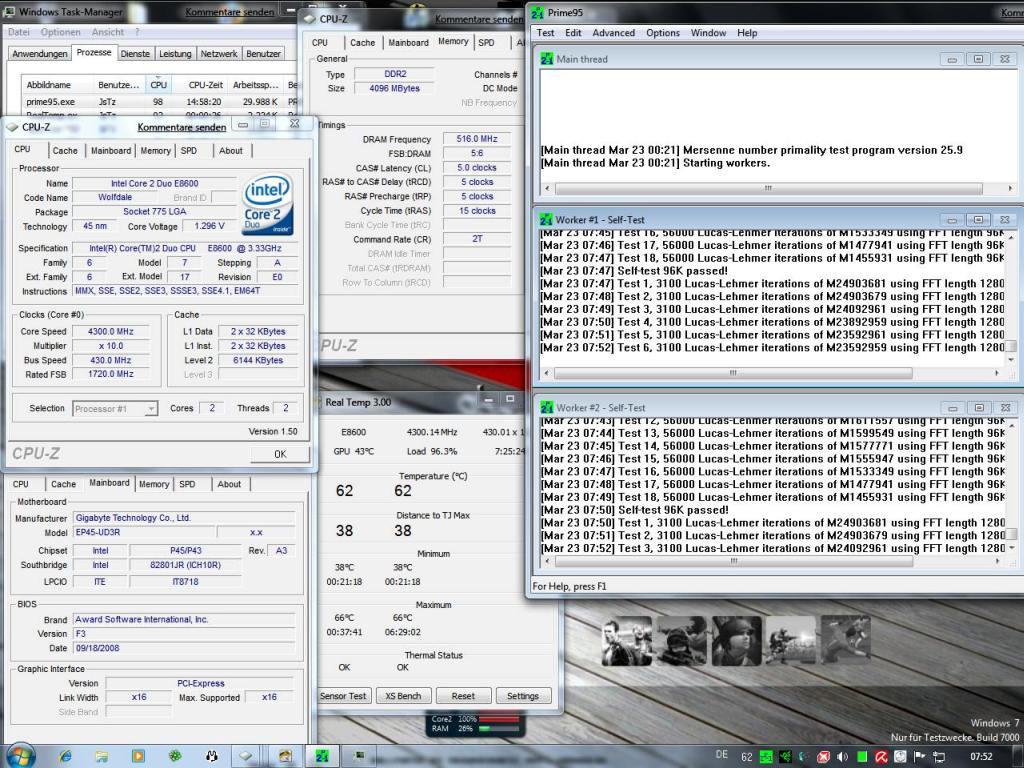Click Worker #1 horizontal scrollbar thumb
Screen dimensions: 1024x768
click(x=733, y=373)
